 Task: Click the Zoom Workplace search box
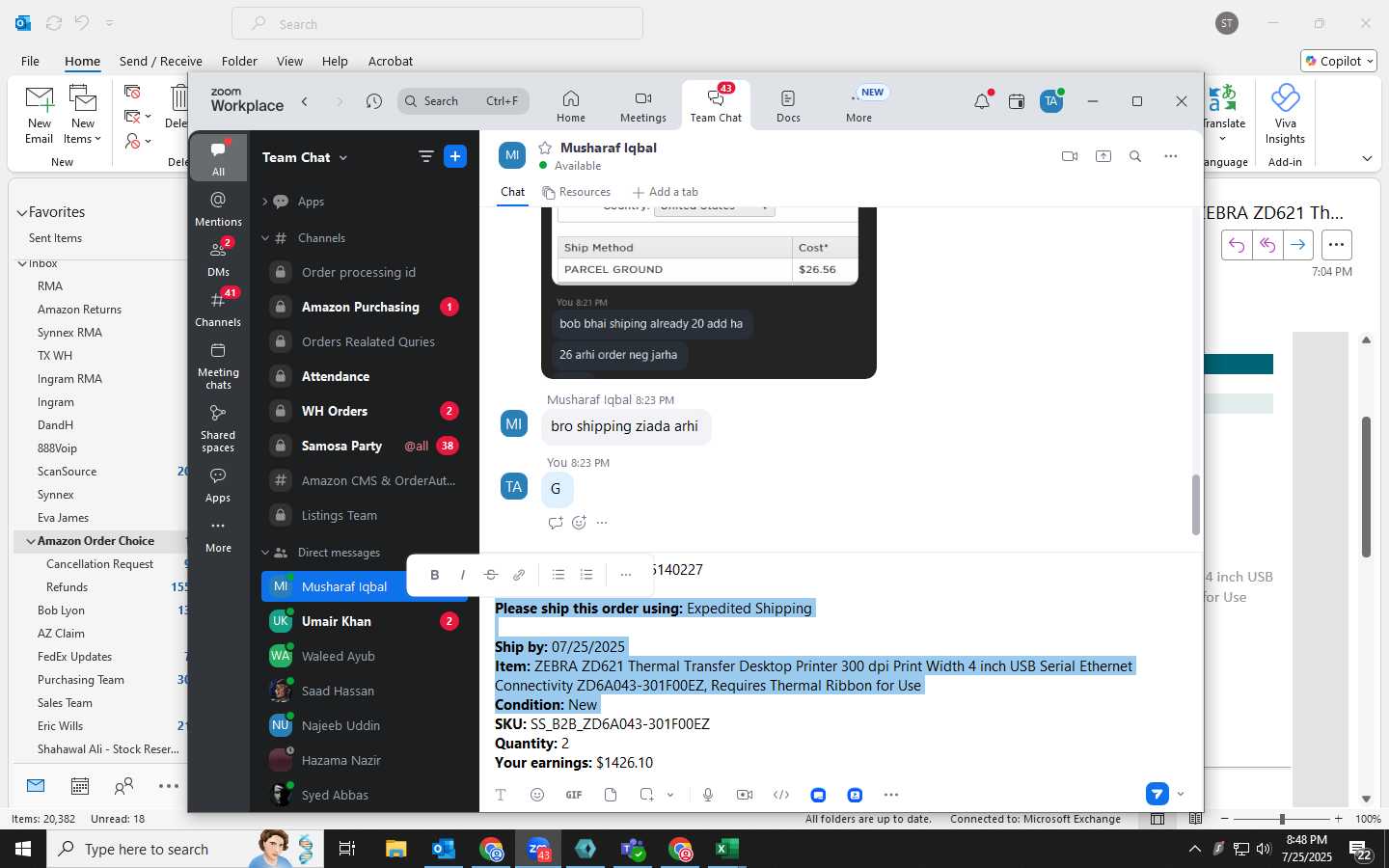(x=462, y=100)
